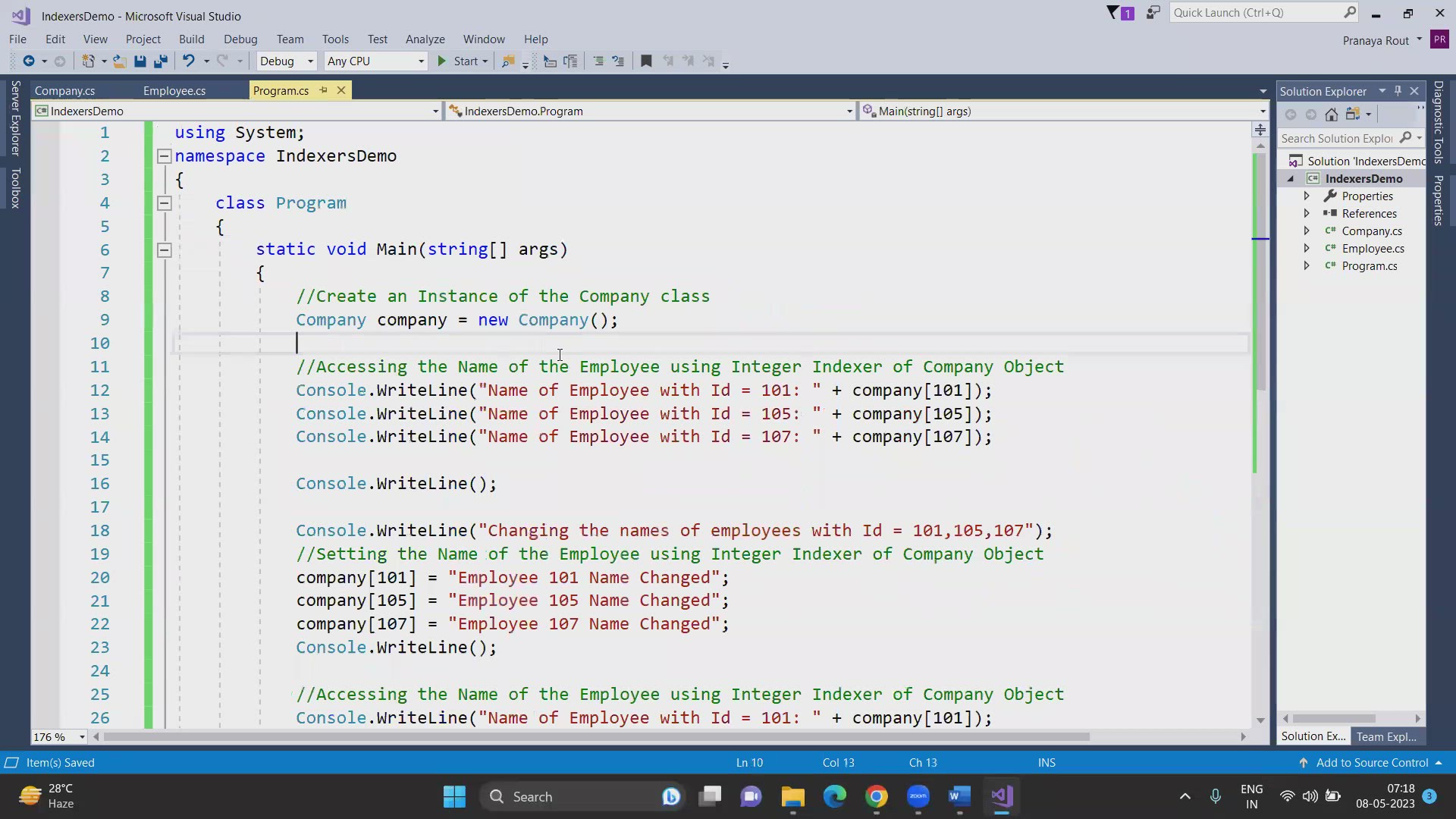The width and height of the screenshot is (1456, 819).
Task: Open the Solution Explorer window options dropdown arrow
Action: pos(1382,91)
